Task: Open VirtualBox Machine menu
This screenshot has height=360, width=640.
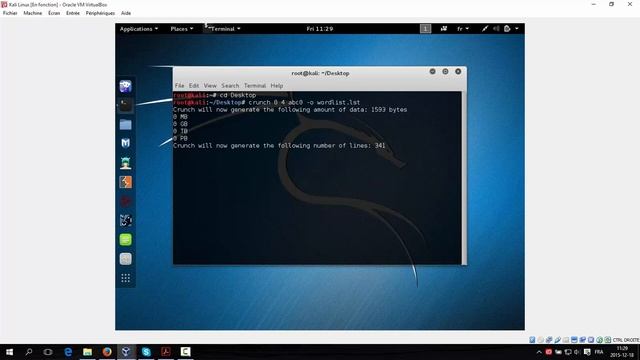Action: click(33, 13)
